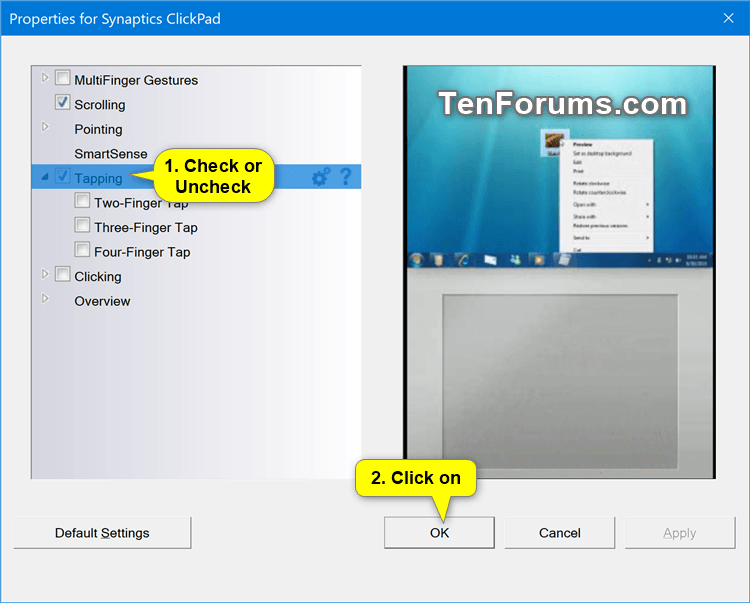
Task: Collapse the Tapping tree node
Action: pyautogui.click(x=45, y=177)
